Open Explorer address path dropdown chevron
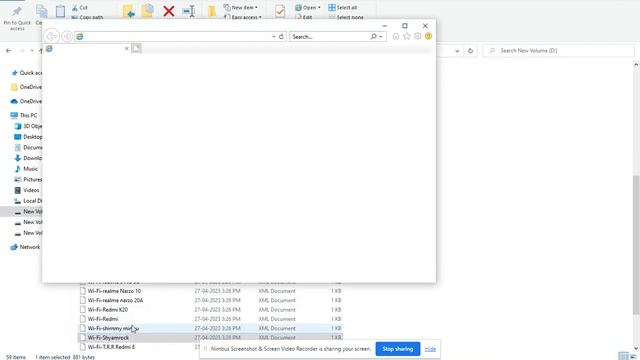This screenshot has width=640, height=360. [x=457, y=51]
